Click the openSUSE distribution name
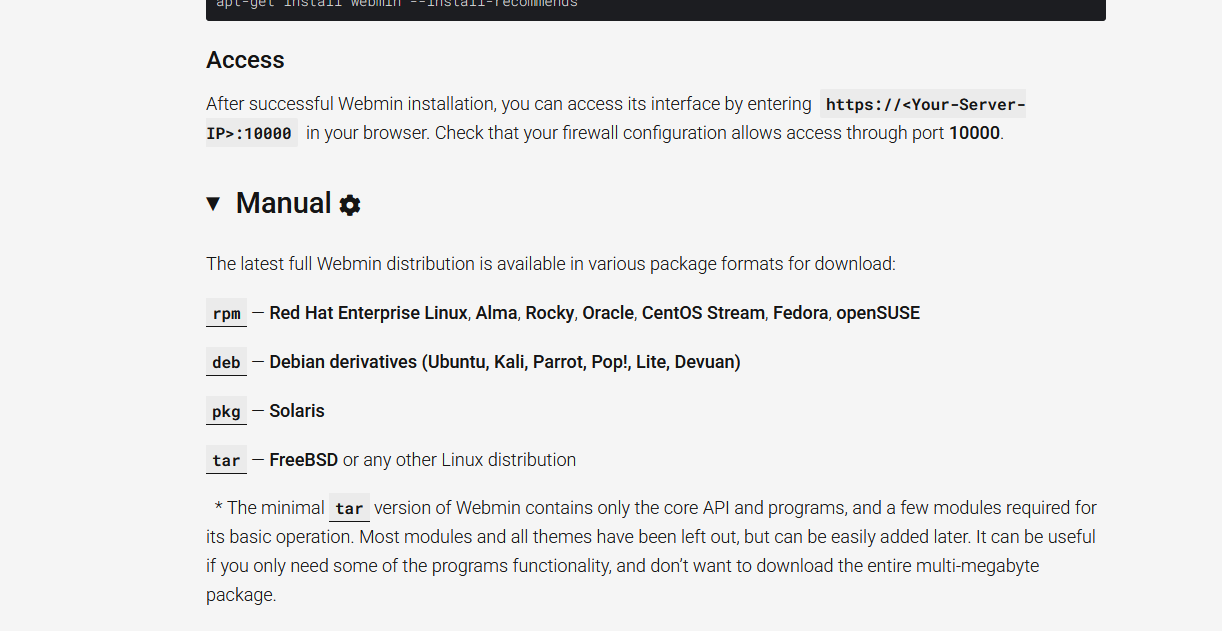 coord(878,313)
